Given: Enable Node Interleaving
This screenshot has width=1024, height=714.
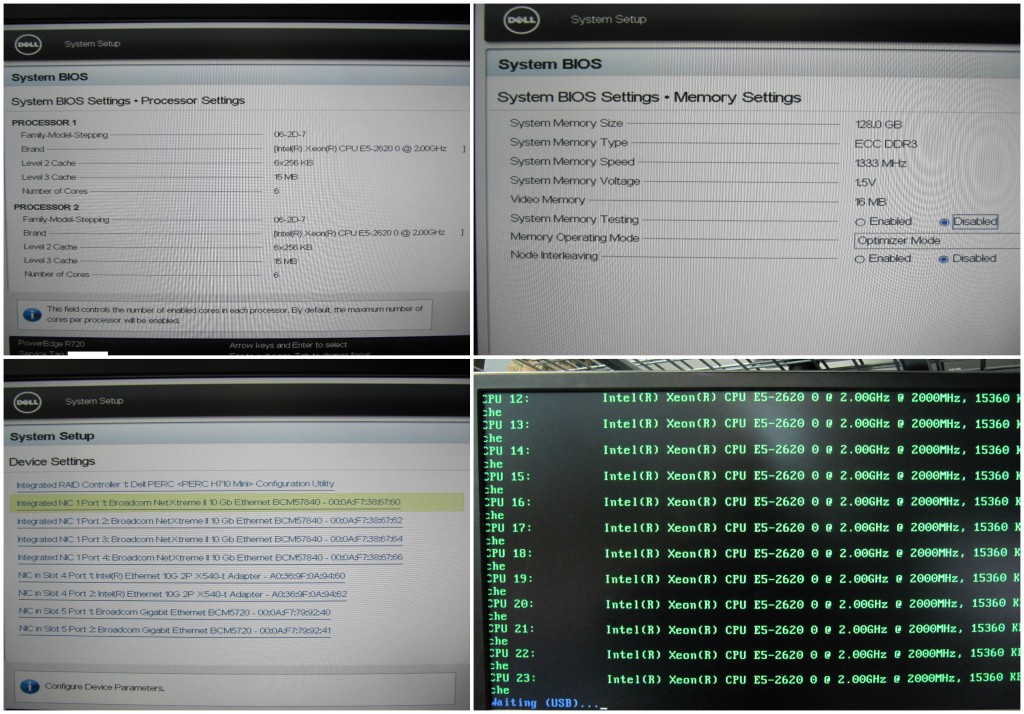Looking at the screenshot, I should click(x=859, y=259).
